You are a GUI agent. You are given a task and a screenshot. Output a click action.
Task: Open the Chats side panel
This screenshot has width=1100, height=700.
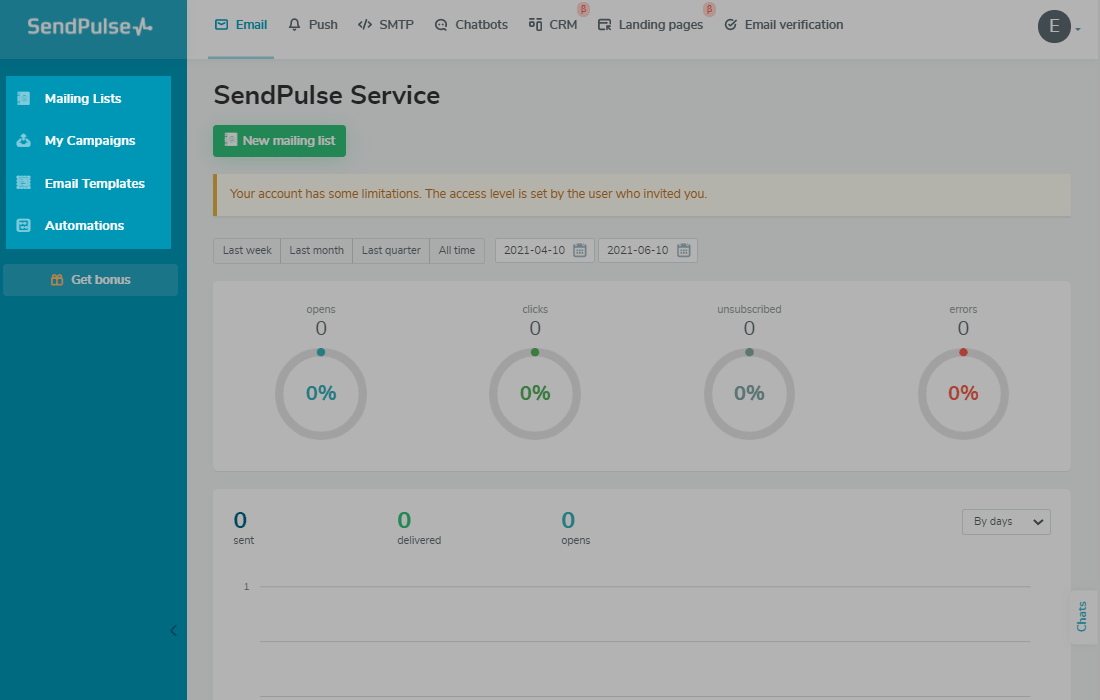click(1082, 616)
